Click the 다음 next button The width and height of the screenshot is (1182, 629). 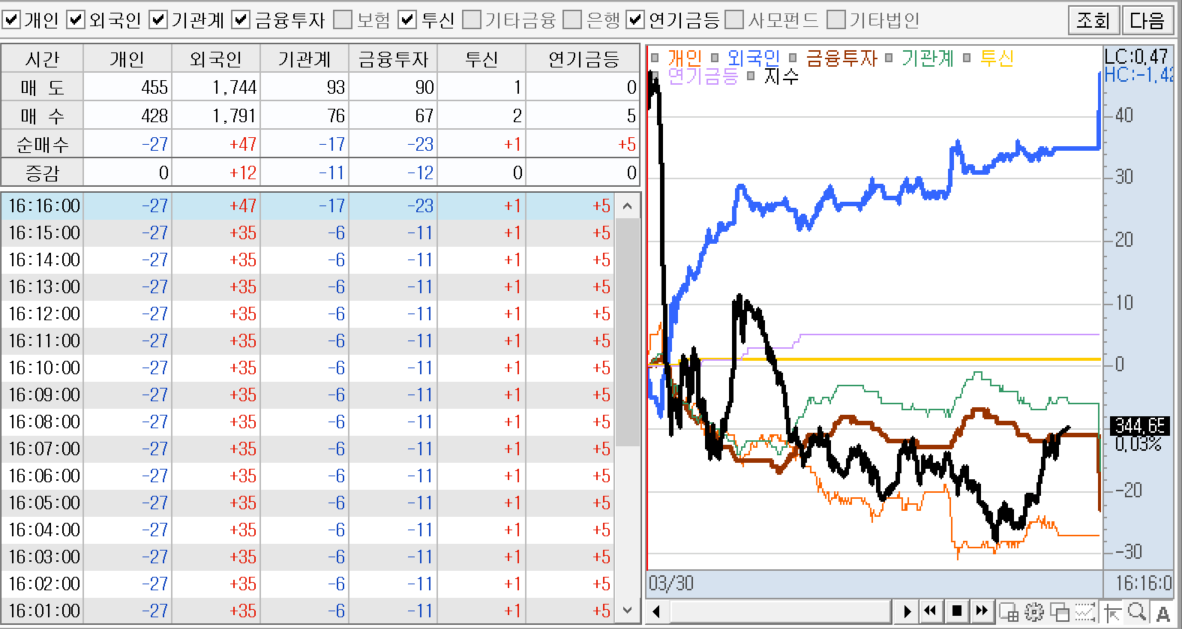[x=1146, y=19]
